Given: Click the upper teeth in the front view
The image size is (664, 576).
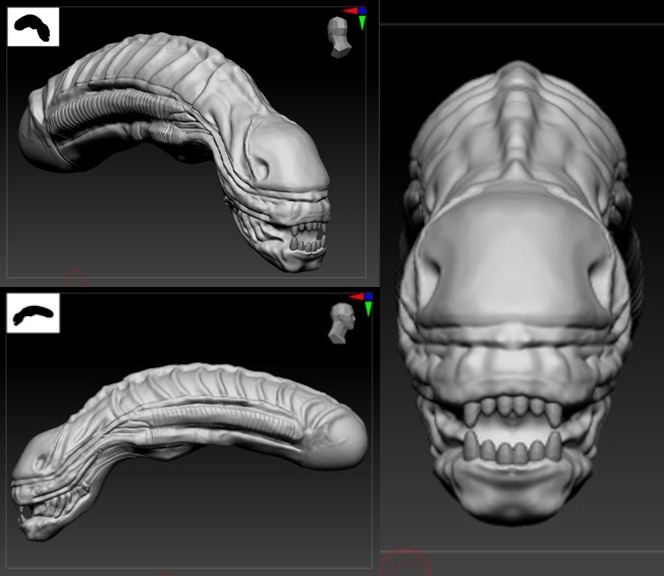Looking at the screenshot, I should pos(512,406).
